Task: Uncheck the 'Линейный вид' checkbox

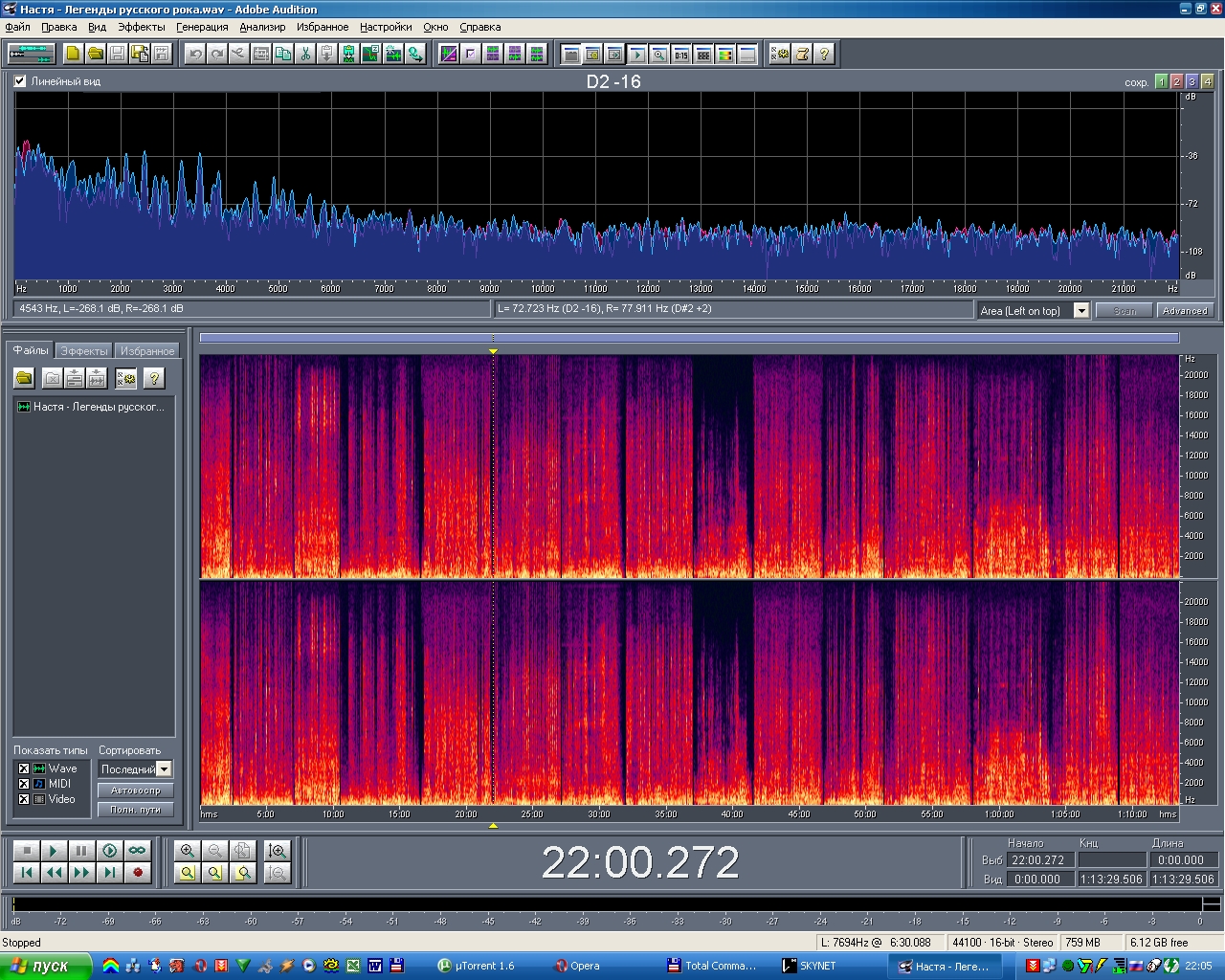Action: (20, 81)
